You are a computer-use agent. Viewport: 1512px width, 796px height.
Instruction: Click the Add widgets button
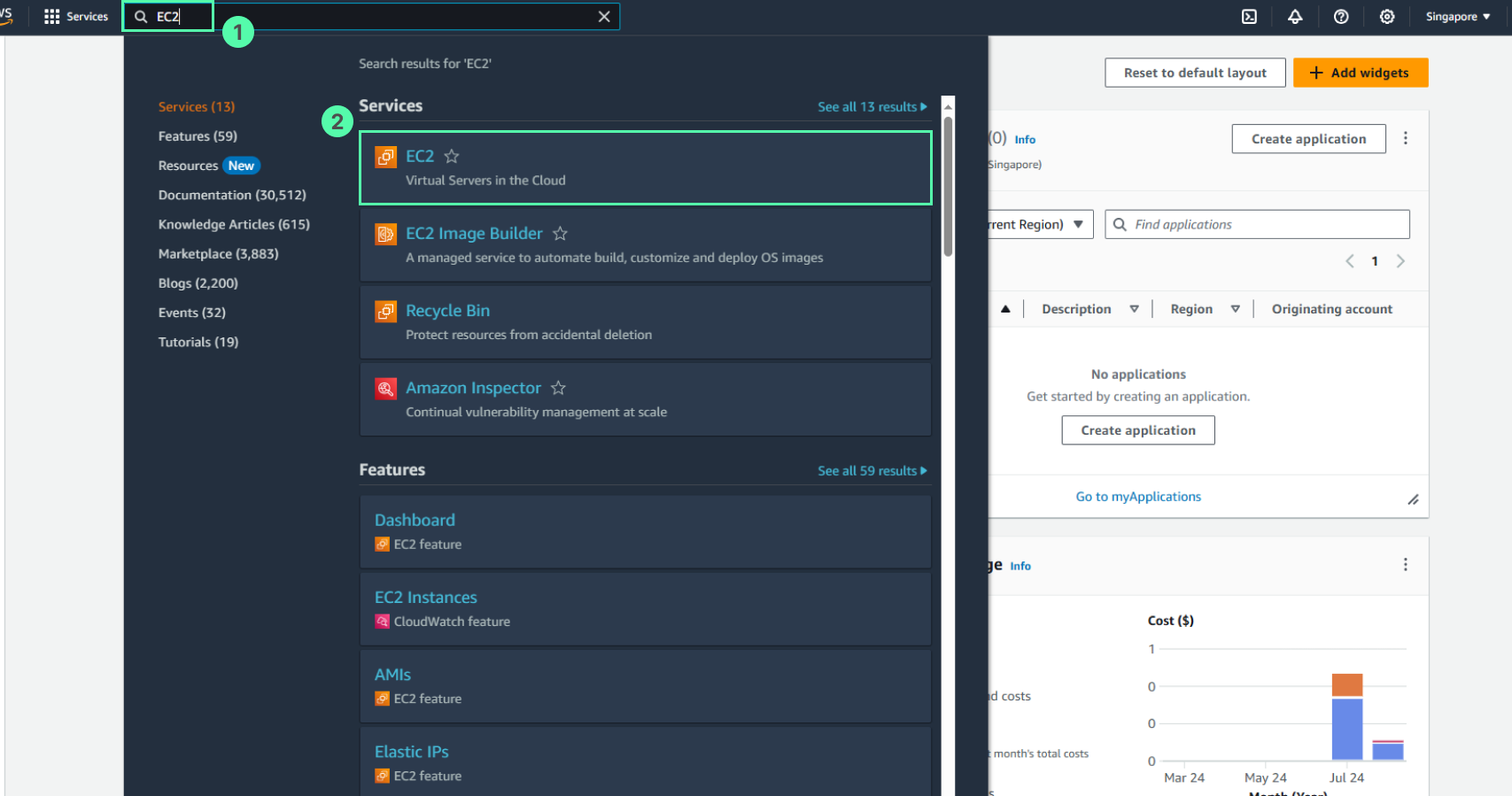[x=1361, y=73]
